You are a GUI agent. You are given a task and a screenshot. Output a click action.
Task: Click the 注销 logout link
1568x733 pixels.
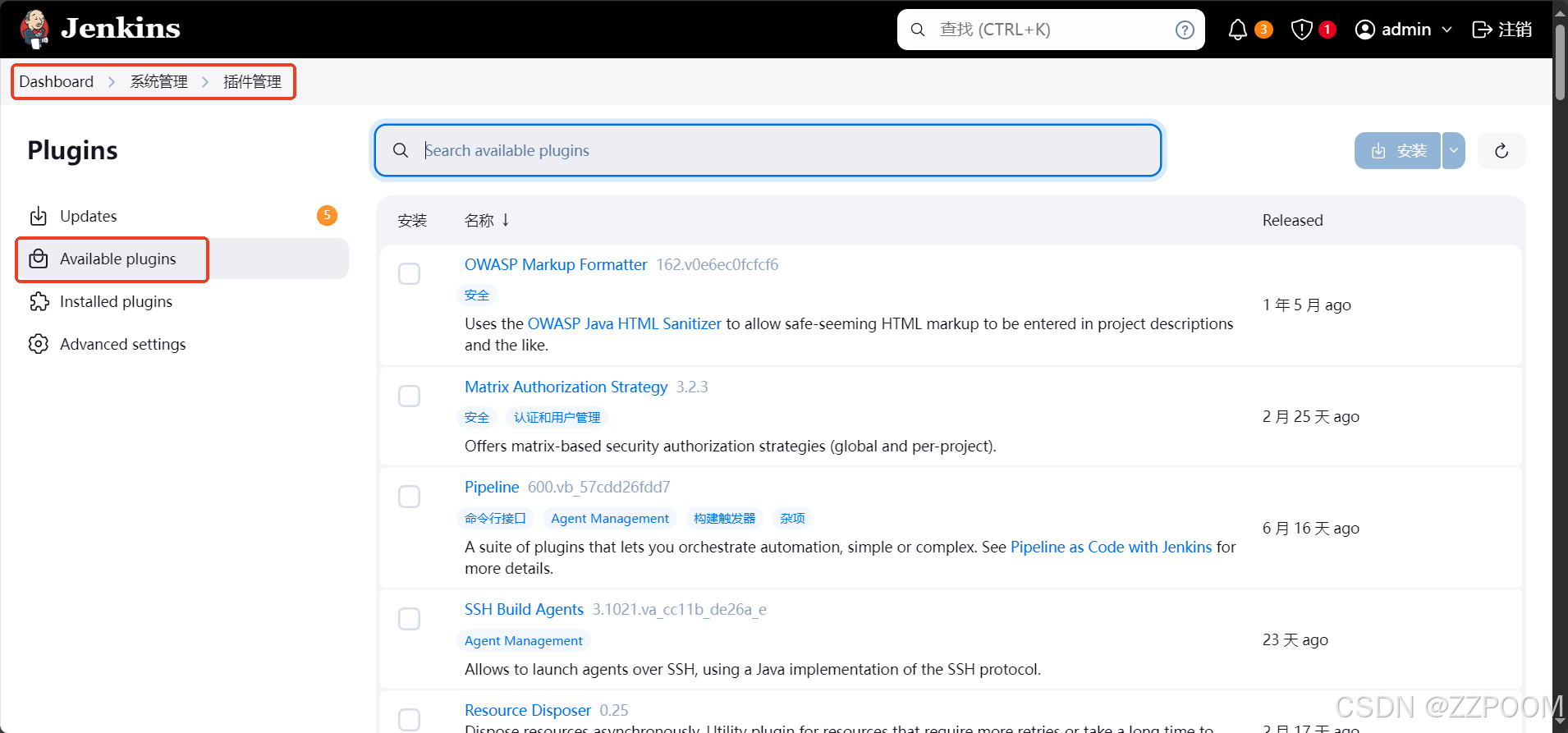[x=1502, y=30]
